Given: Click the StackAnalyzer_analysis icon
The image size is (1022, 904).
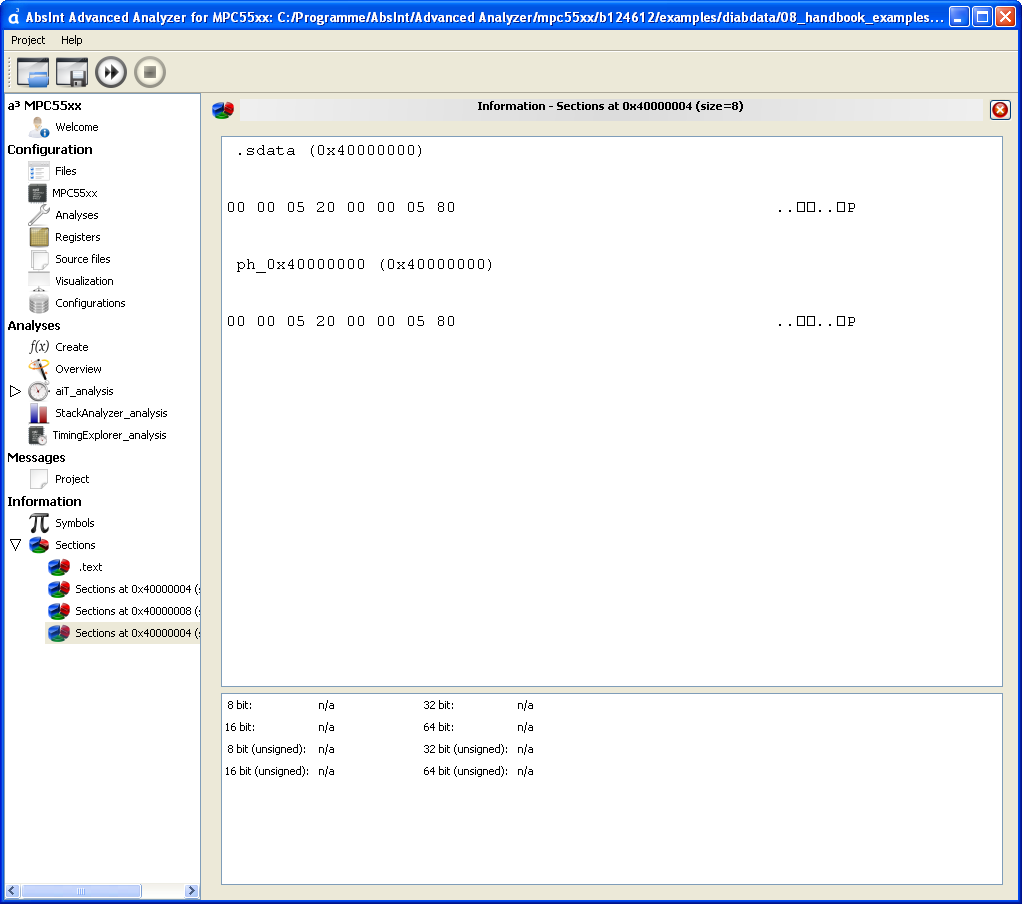Looking at the screenshot, I should (38, 413).
